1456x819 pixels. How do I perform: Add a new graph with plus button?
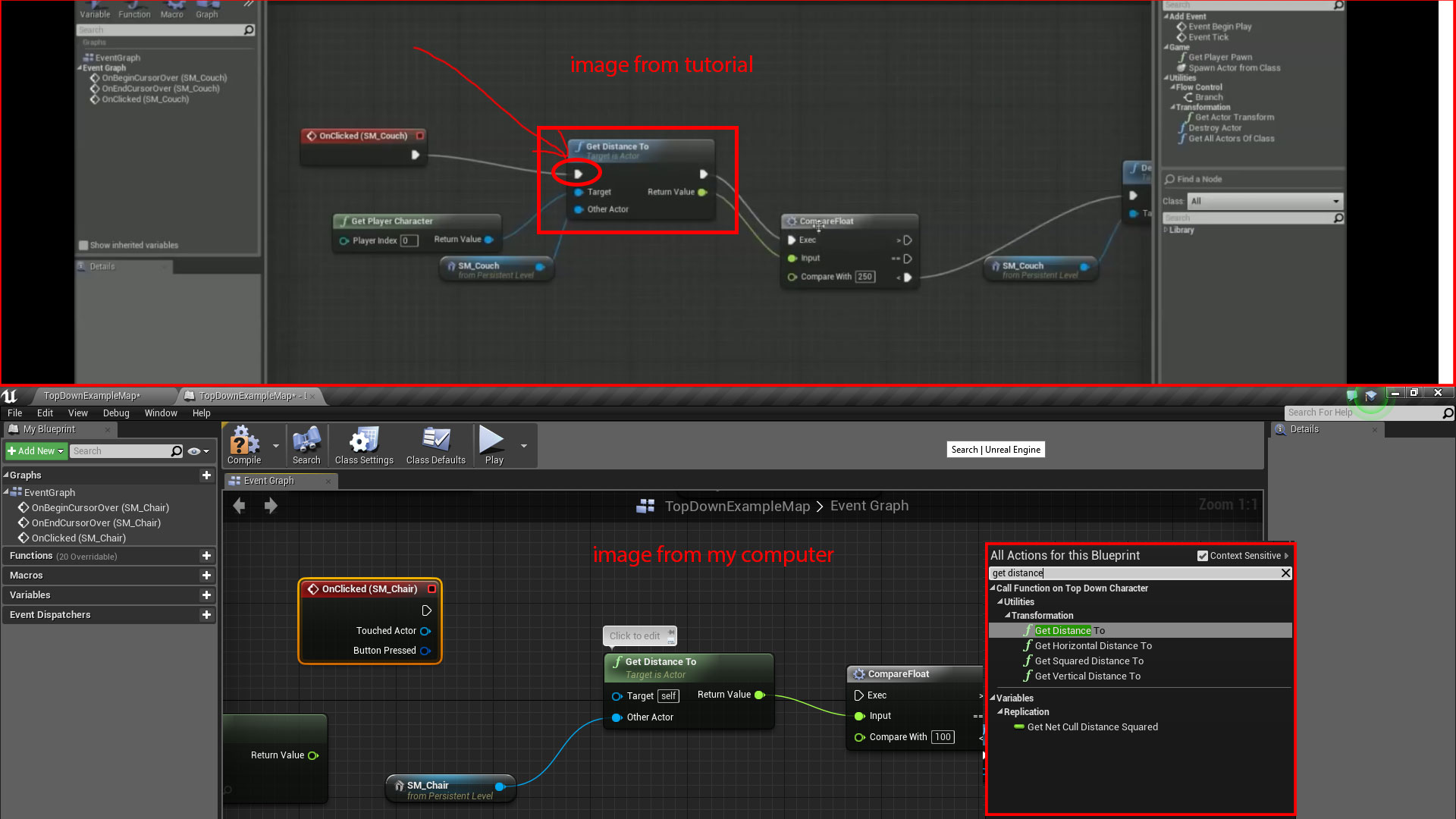click(206, 475)
